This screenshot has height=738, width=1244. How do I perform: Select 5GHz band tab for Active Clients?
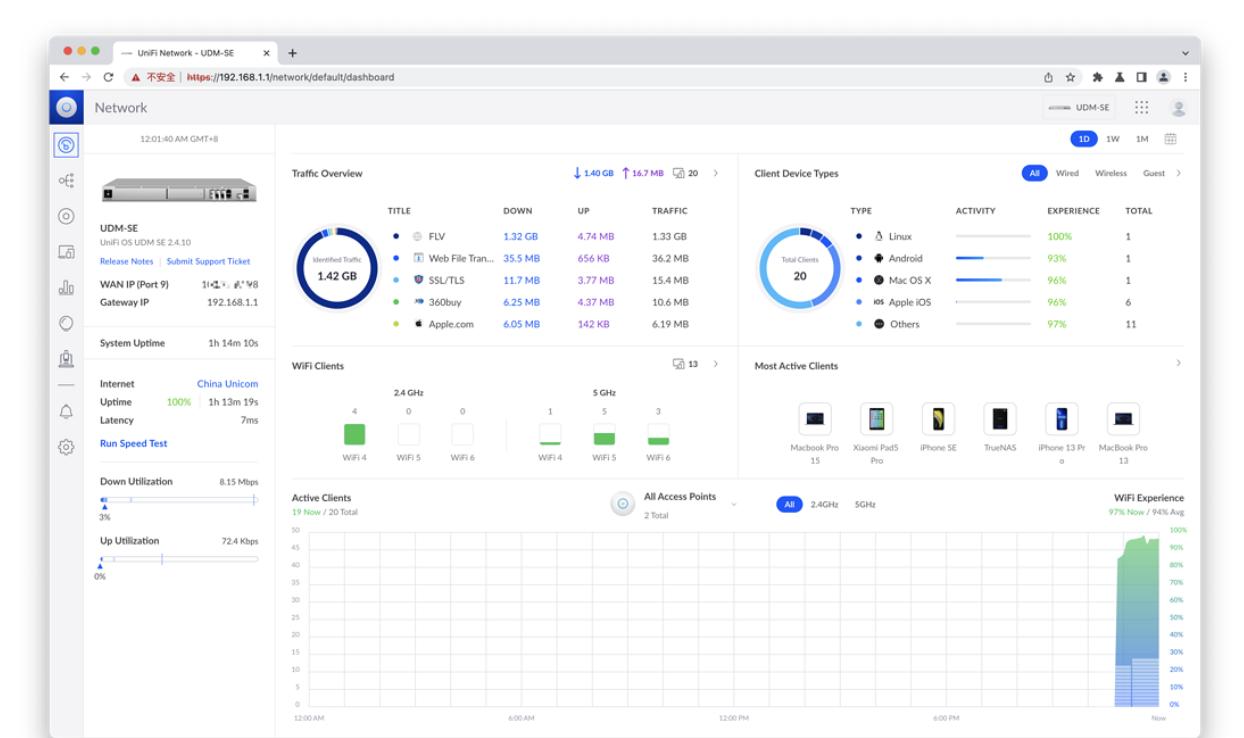[x=865, y=505]
